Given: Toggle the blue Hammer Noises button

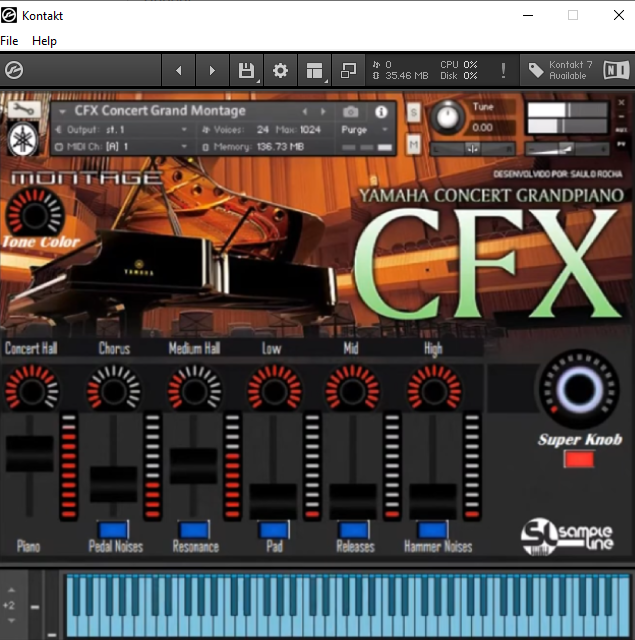Looking at the screenshot, I should [x=433, y=529].
